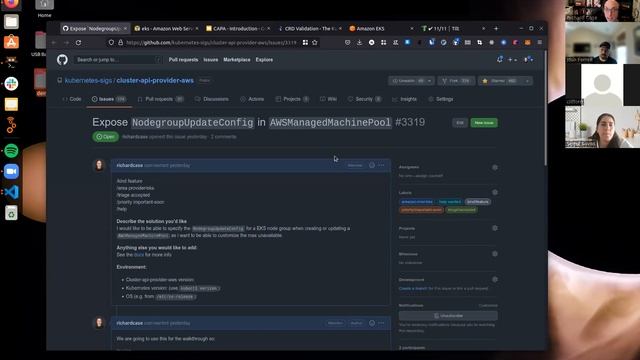Open the Discussions tab
Viewport: 640px width, 360px height.
(x=212, y=99)
